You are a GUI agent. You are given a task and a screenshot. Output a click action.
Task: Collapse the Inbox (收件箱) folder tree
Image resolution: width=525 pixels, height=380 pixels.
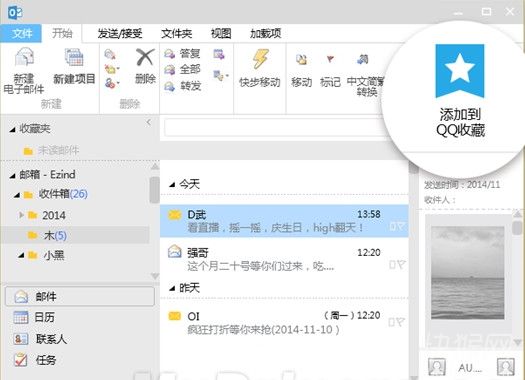click(16, 195)
